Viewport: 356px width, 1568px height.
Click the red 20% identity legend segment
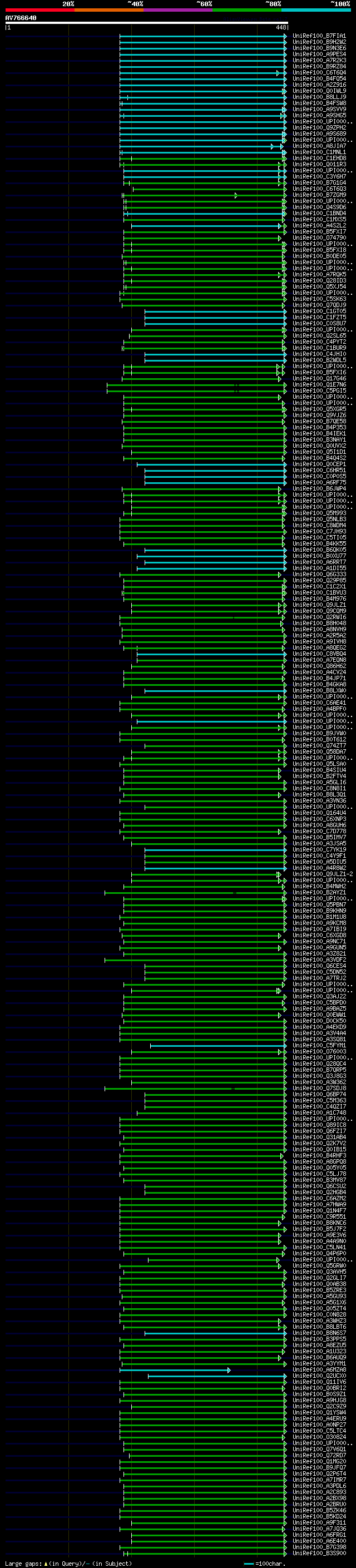(39, 10)
